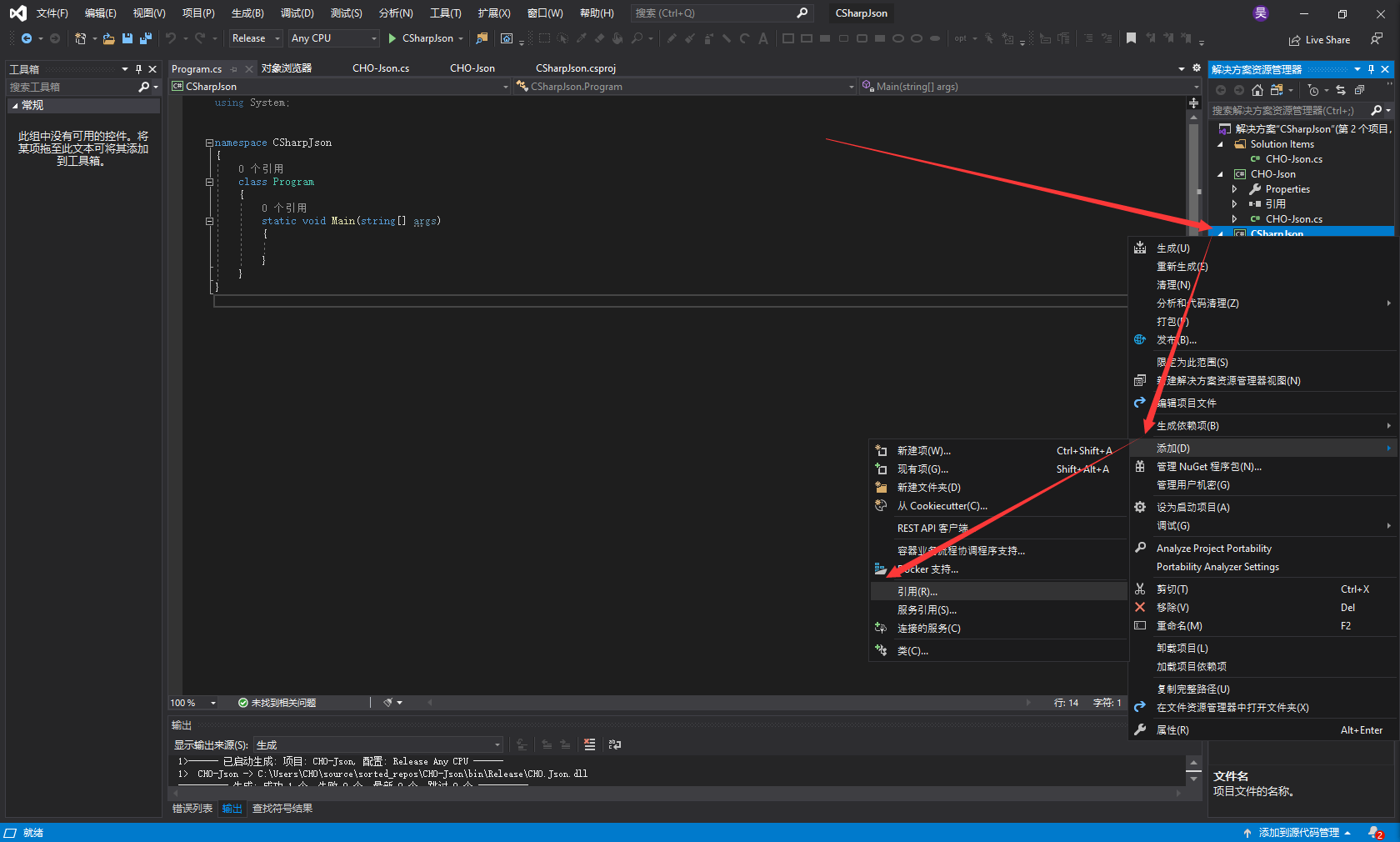
Task: Open the Release configuration dropdown
Action: (256, 38)
